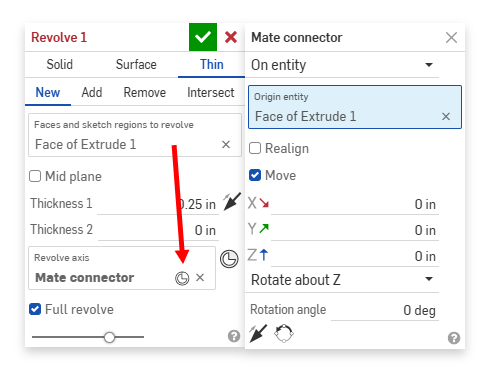
Task: Focus the Origin entity selection field
Action: (355, 107)
